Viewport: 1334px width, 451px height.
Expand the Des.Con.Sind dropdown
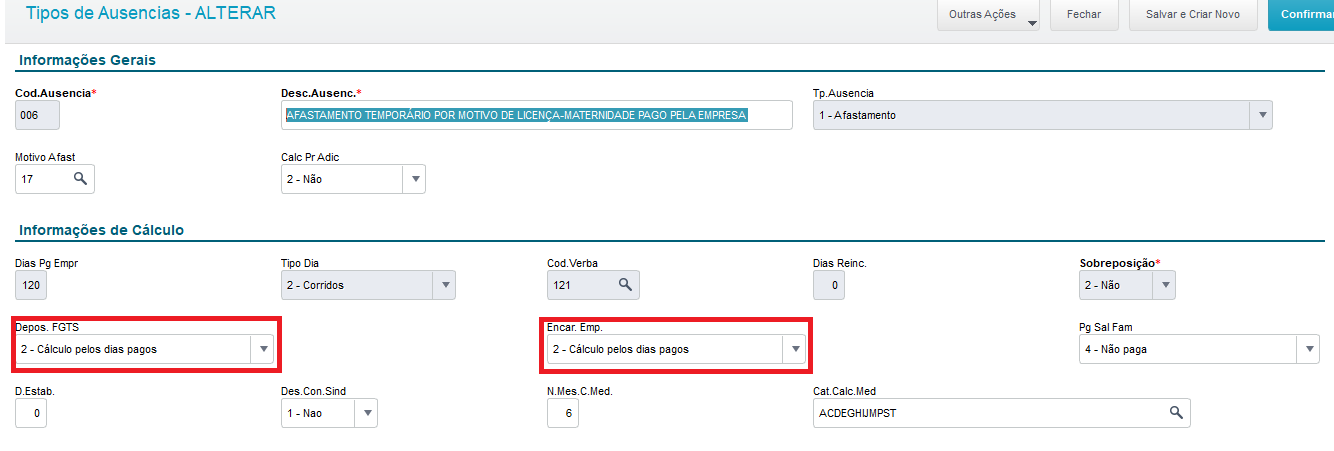click(366, 413)
